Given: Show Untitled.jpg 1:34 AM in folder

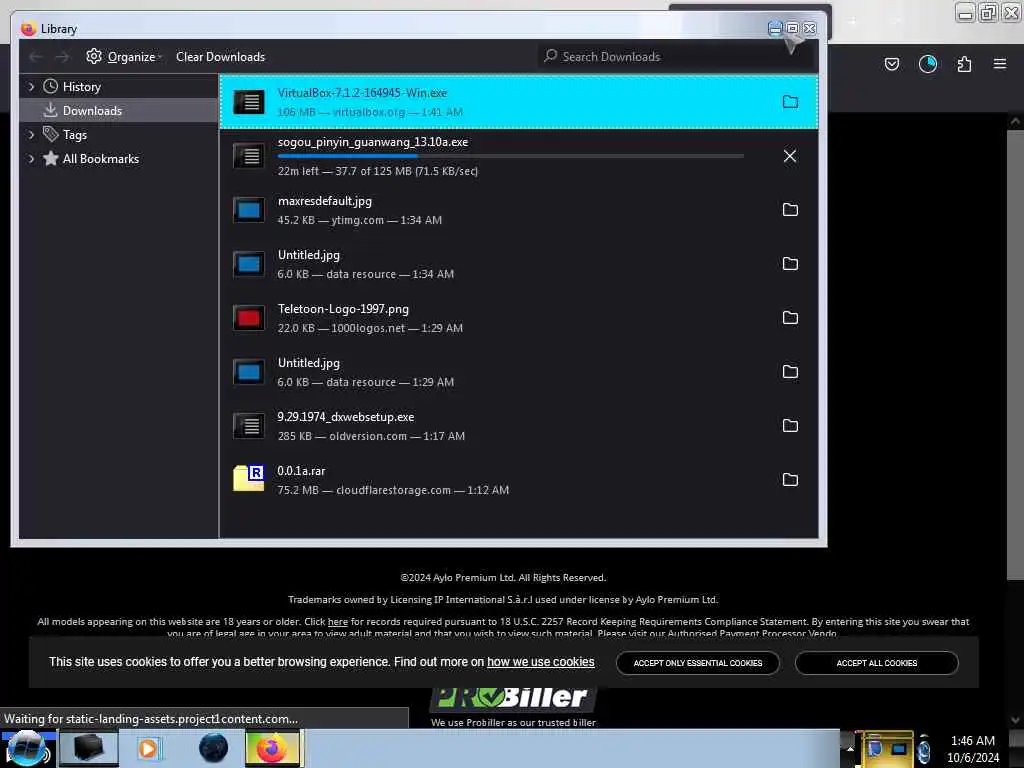Looking at the screenshot, I should coord(790,264).
